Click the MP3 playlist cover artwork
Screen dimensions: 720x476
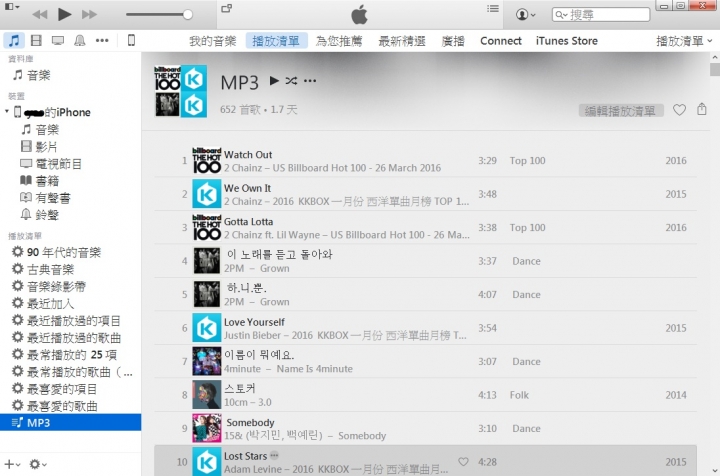[180, 91]
